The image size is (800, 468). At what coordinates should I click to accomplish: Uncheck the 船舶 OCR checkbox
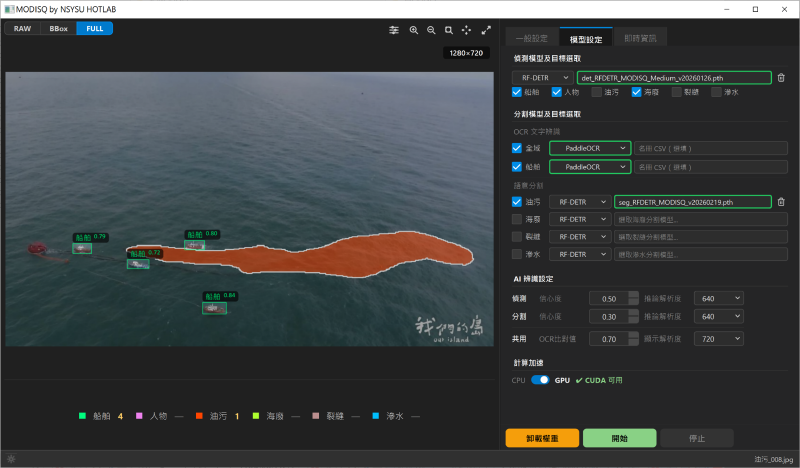point(517,167)
